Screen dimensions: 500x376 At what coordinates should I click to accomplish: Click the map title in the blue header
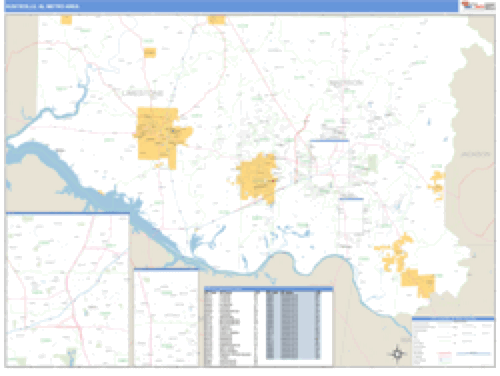point(42,6)
